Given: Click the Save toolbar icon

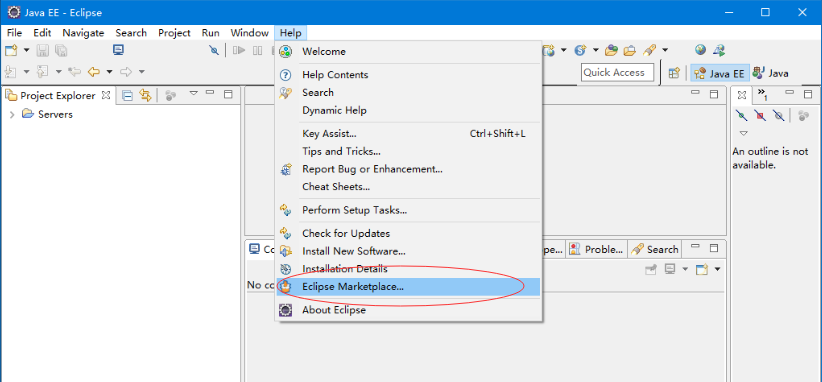Looking at the screenshot, I should pos(43,50).
